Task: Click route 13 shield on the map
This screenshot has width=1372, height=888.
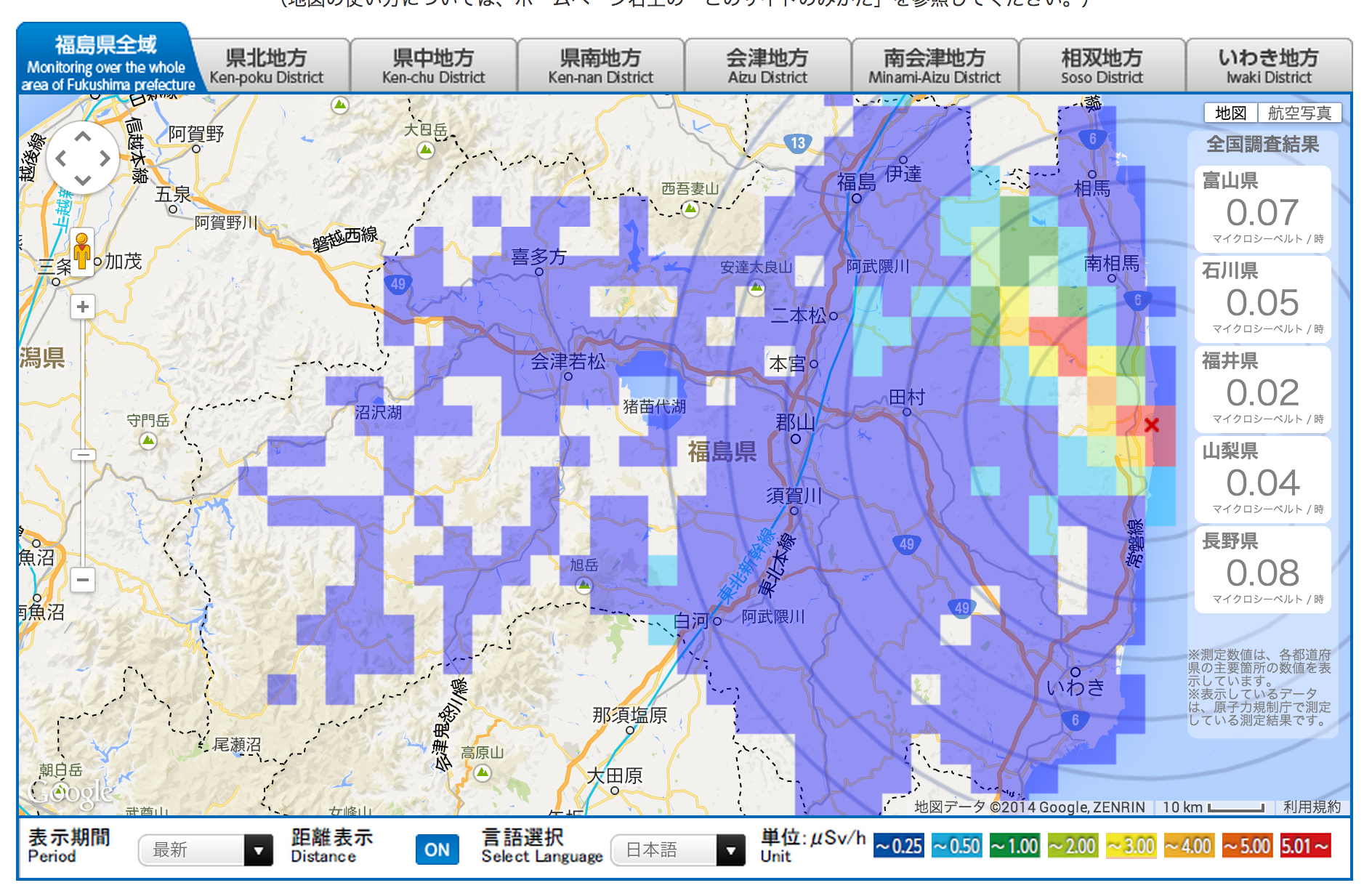Action: click(798, 142)
